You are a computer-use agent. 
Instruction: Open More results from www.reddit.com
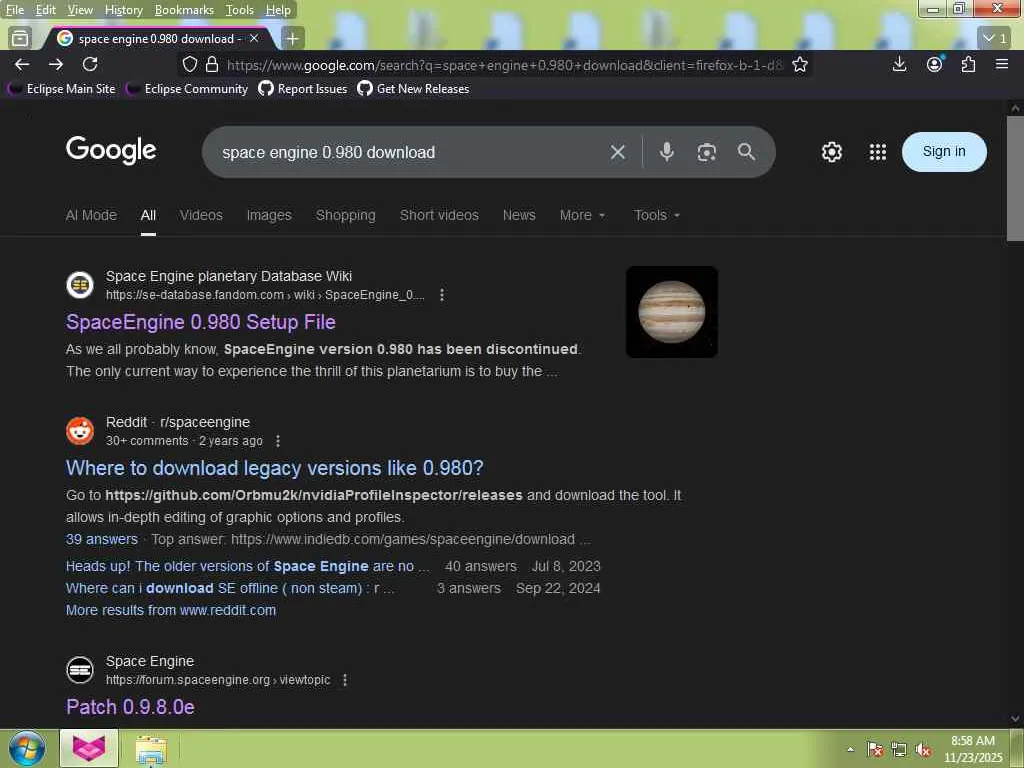(170, 610)
